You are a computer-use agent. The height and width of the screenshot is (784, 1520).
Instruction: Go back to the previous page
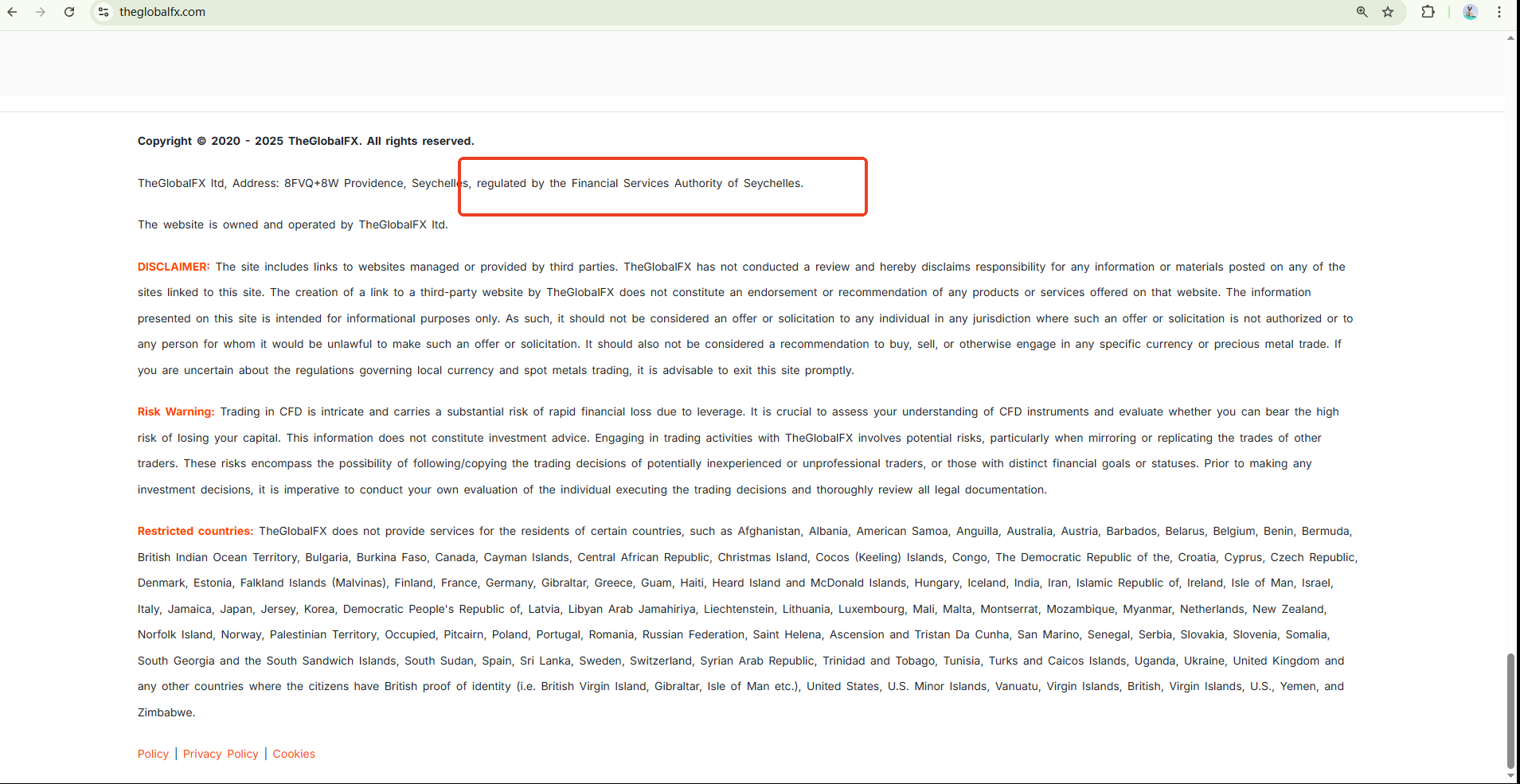pyautogui.click(x=13, y=12)
